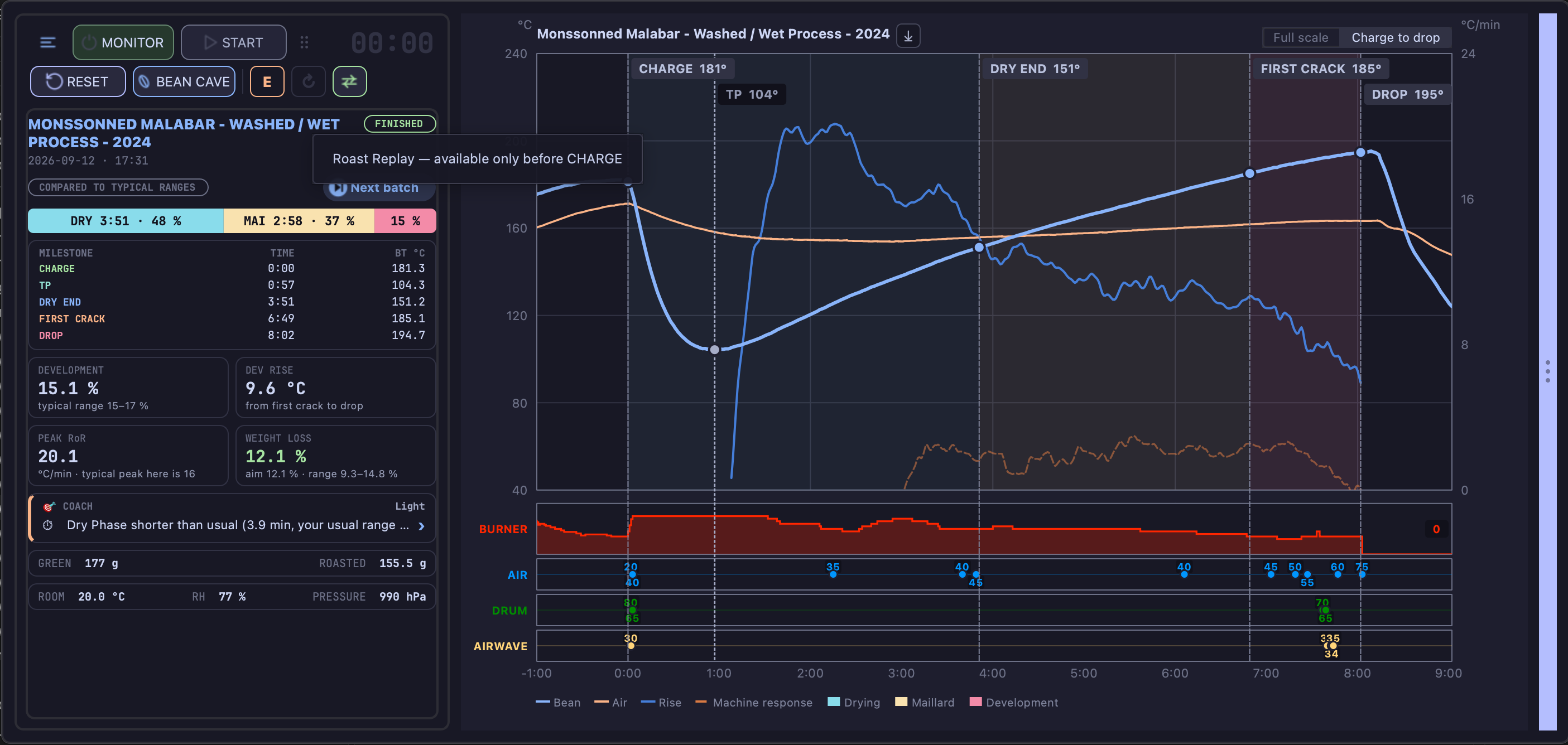Toggle Machine response legend entry
1568x745 pixels.
click(753, 703)
